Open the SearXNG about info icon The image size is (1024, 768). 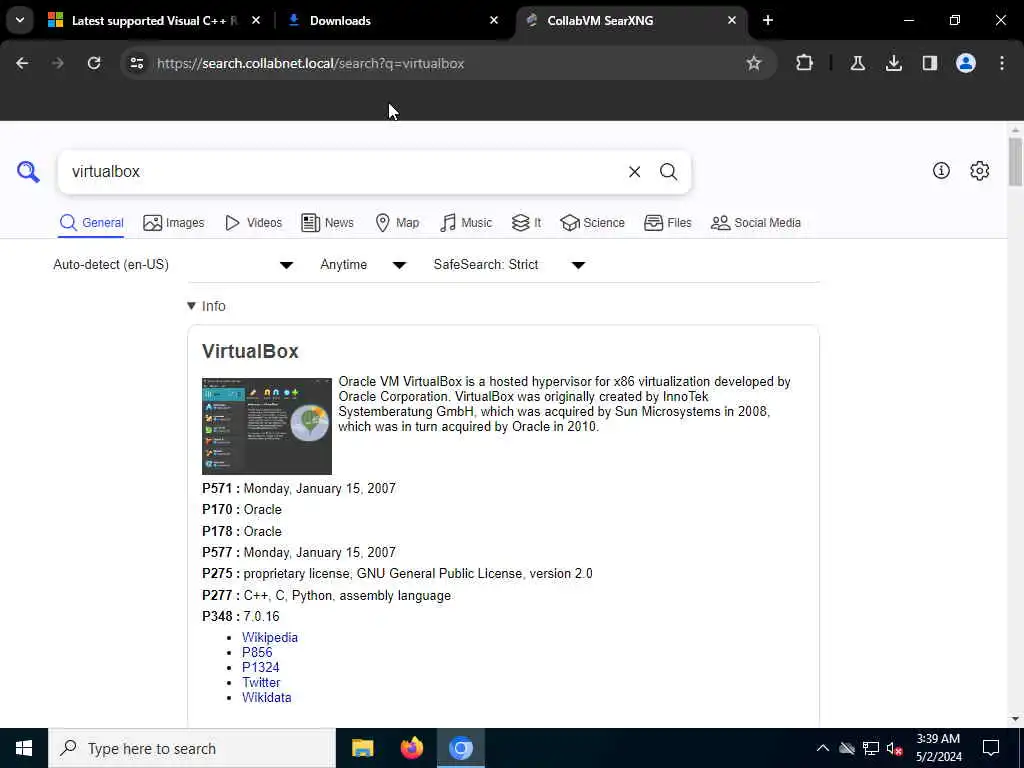(x=941, y=170)
